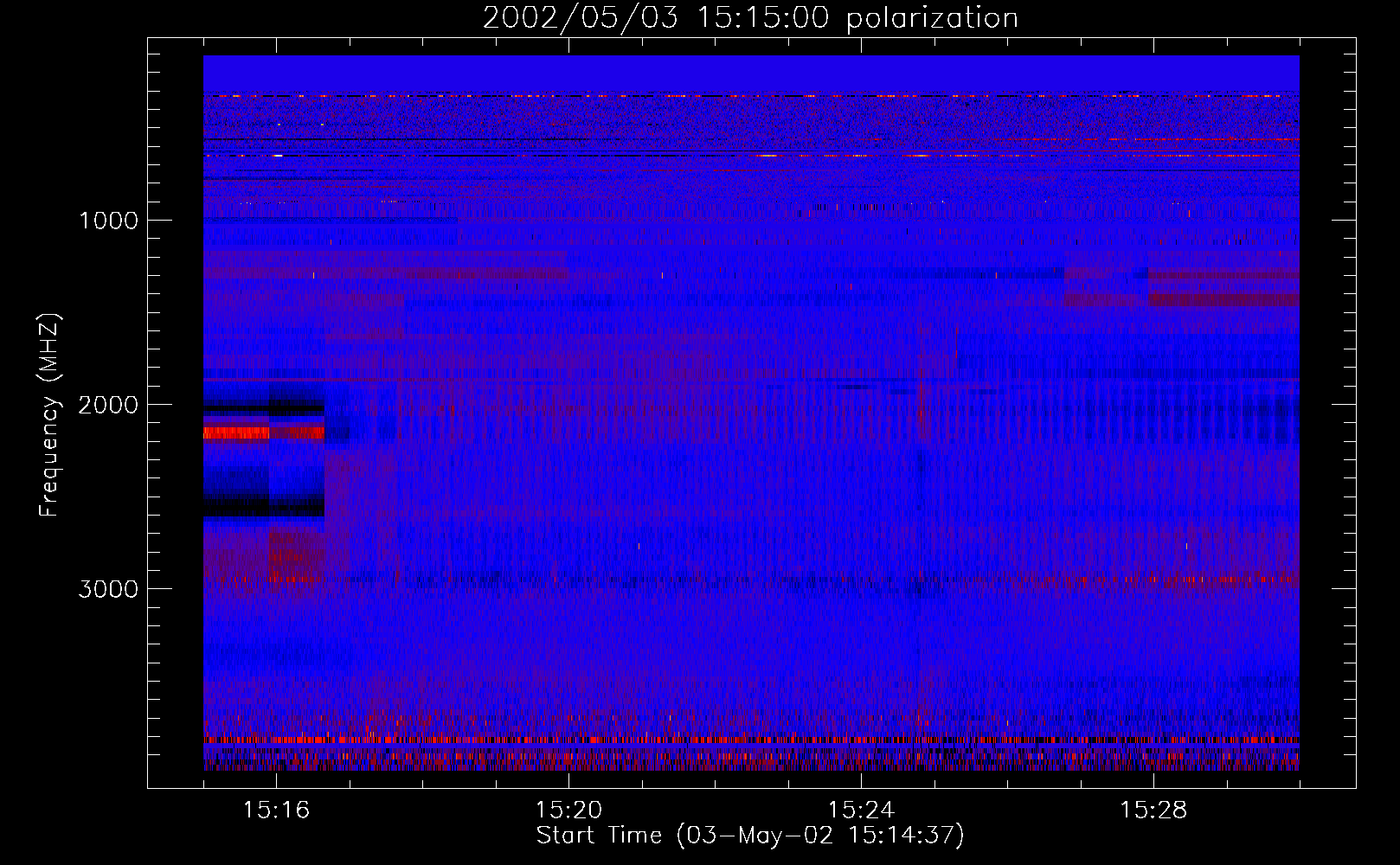Click the 2000 frequency tick label
The height and width of the screenshot is (865, 1400).
[108, 405]
